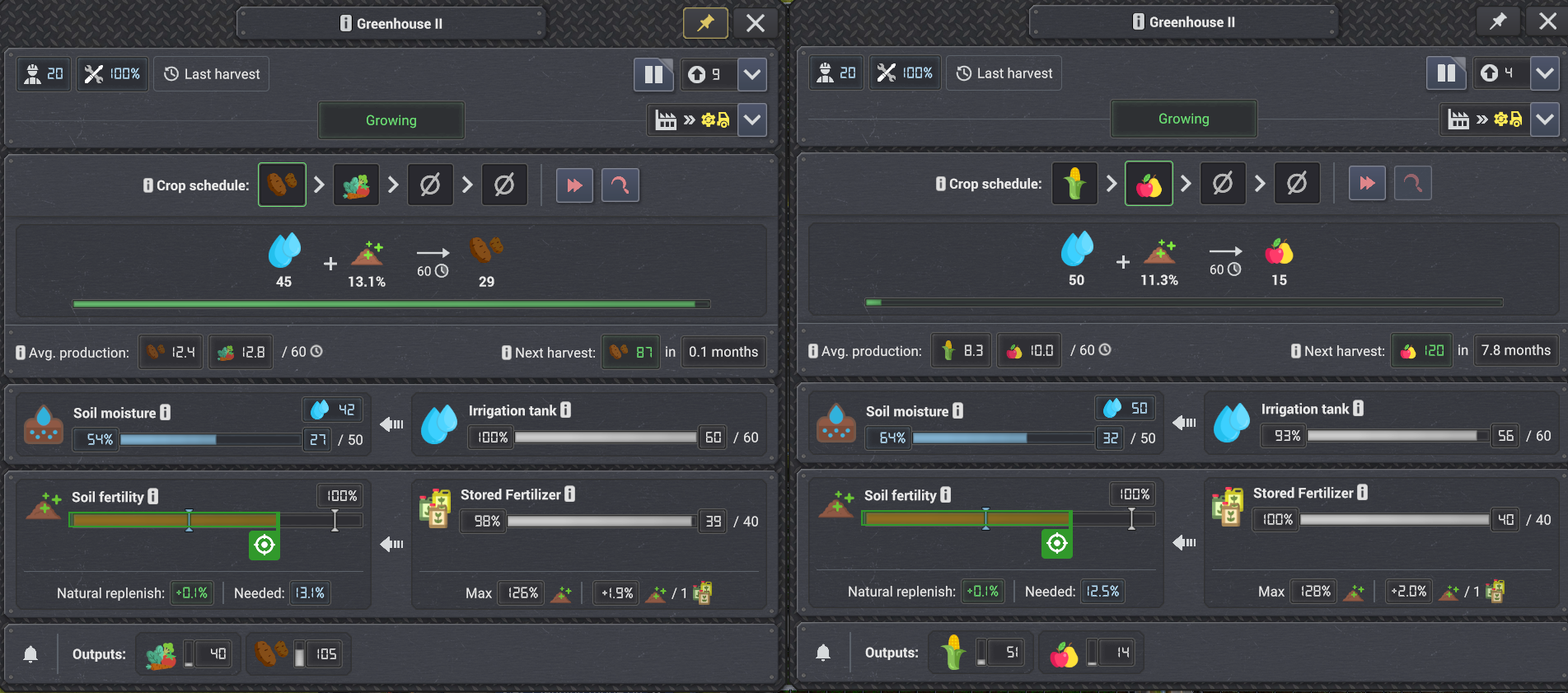The image size is (1568, 693).
Task: Click the worker count 20 on right panel
Action: tap(836, 73)
